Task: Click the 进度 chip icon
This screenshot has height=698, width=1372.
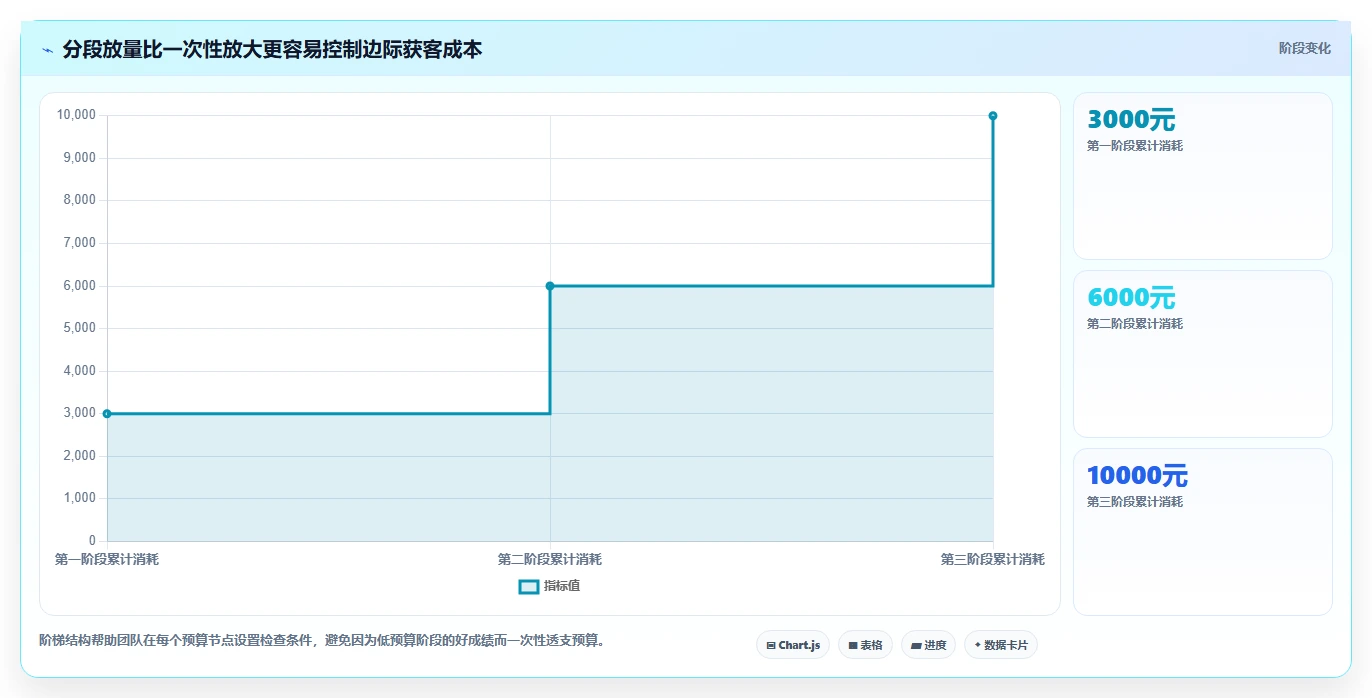Action: [x=916, y=646]
